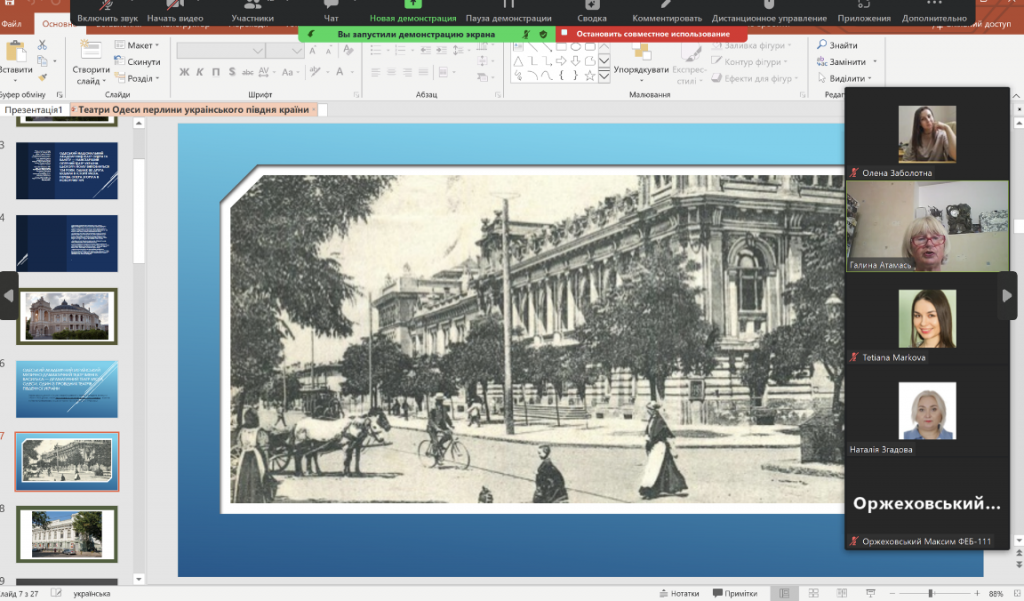Toggle italic К formatting

click(x=200, y=72)
